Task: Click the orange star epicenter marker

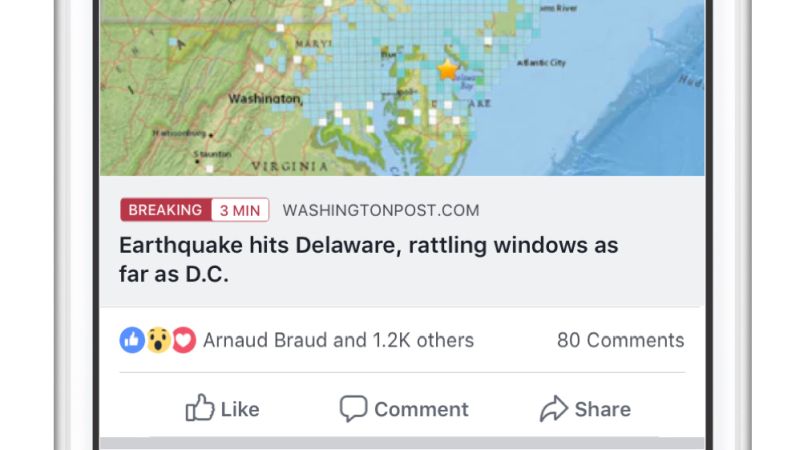Action: click(x=447, y=69)
